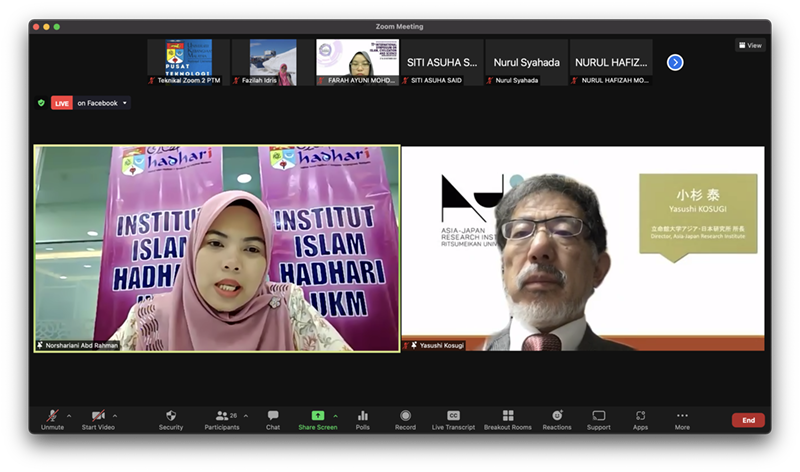800x472 pixels.
Task: Open the LIVE on Facebook dropdown
Action: click(x=125, y=103)
